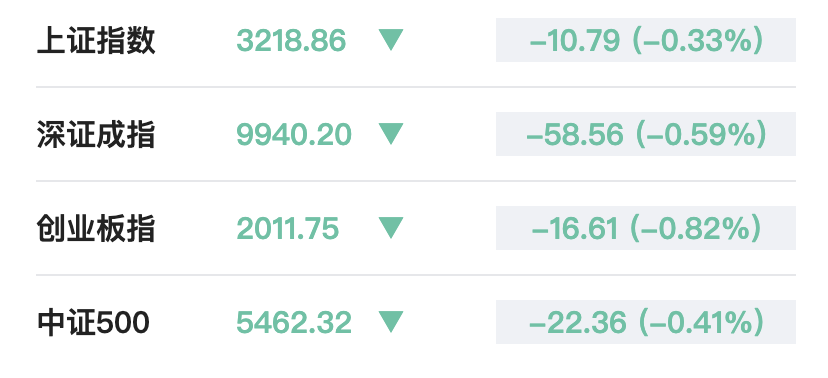Click the down arrow beside 3218.86
Viewport: 828px width, 378px height.
click(x=391, y=40)
